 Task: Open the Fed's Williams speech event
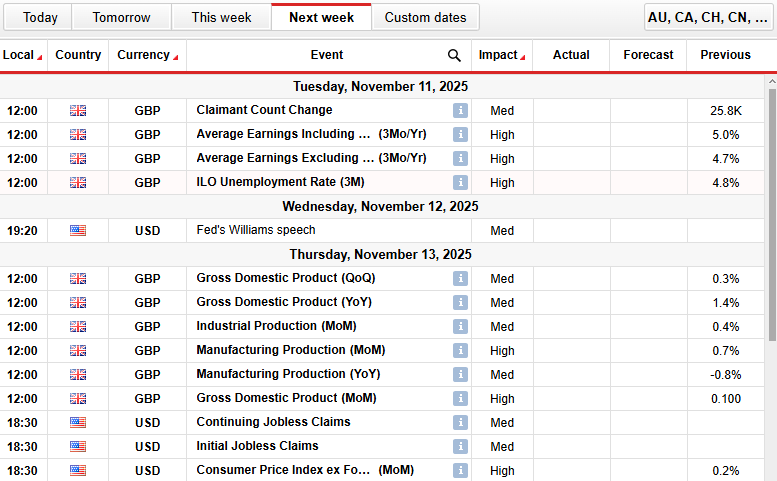[x=255, y=230]
